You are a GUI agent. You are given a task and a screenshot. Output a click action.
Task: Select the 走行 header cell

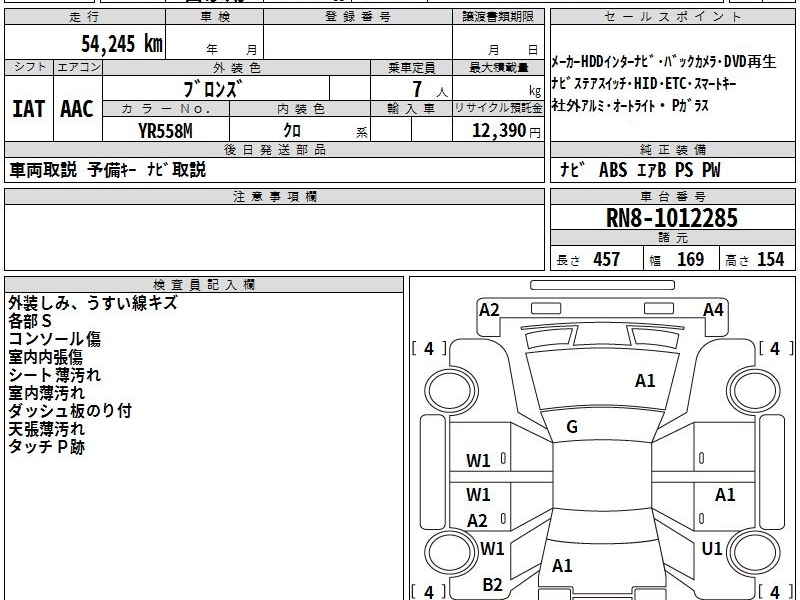click(x=85, y=17)
